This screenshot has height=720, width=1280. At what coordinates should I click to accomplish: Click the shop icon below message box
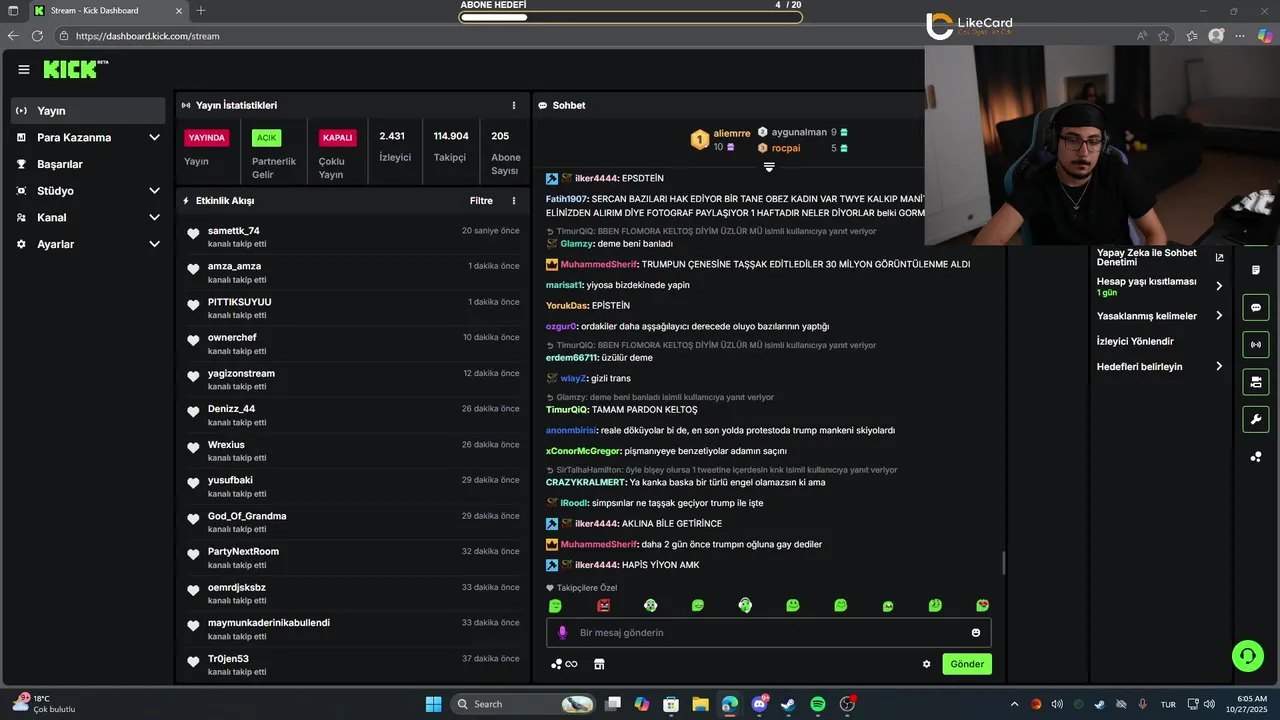[599, 664]
